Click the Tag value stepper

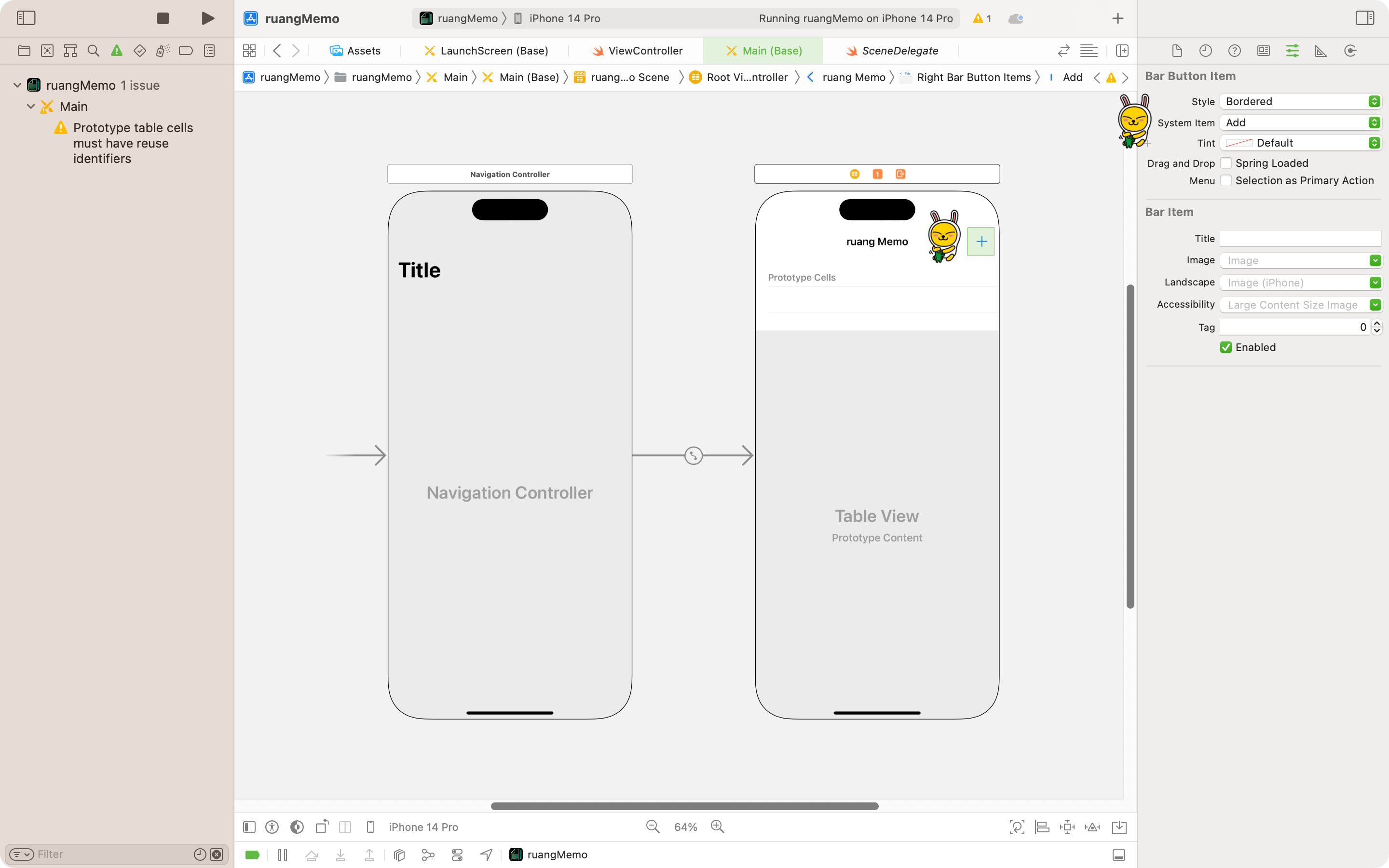point(1376,326)
